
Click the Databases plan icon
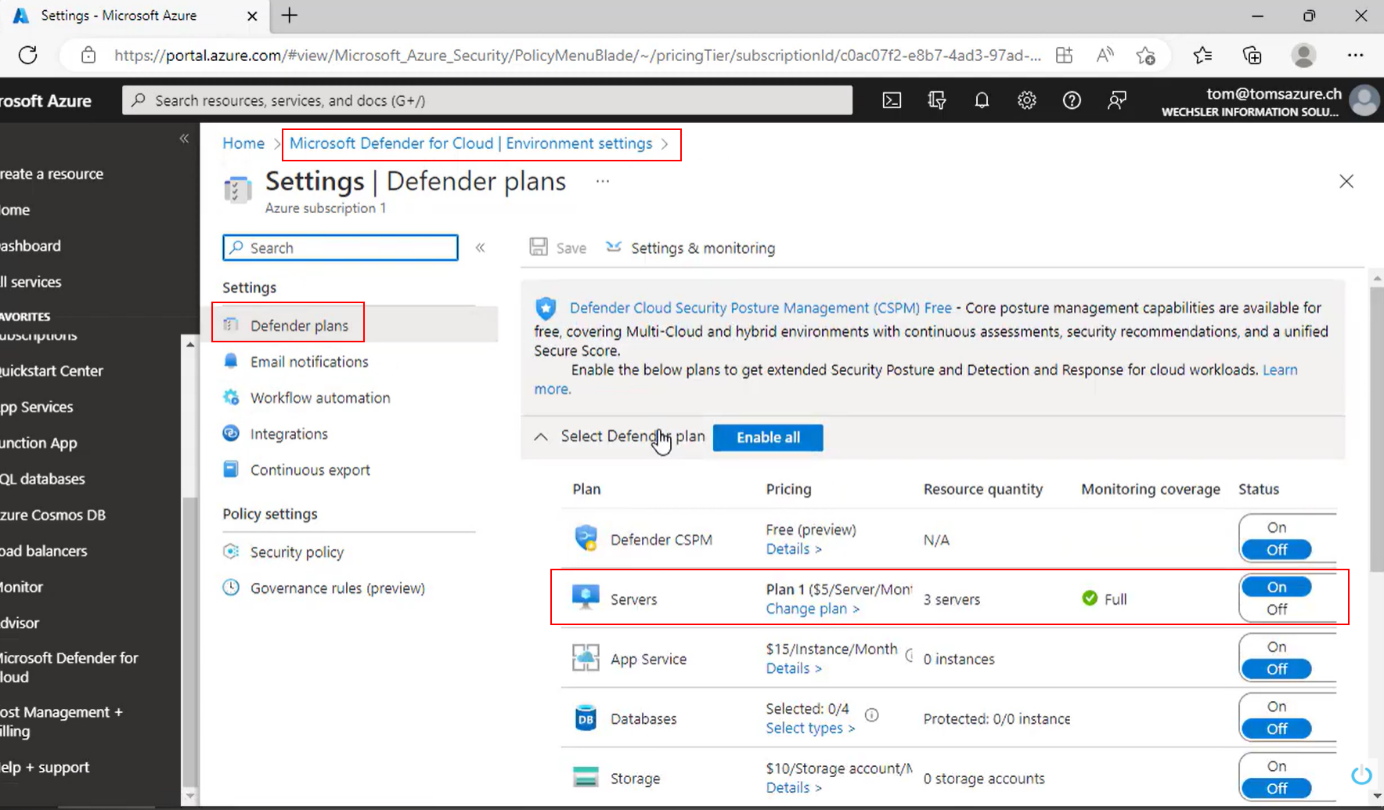point(586,718)
